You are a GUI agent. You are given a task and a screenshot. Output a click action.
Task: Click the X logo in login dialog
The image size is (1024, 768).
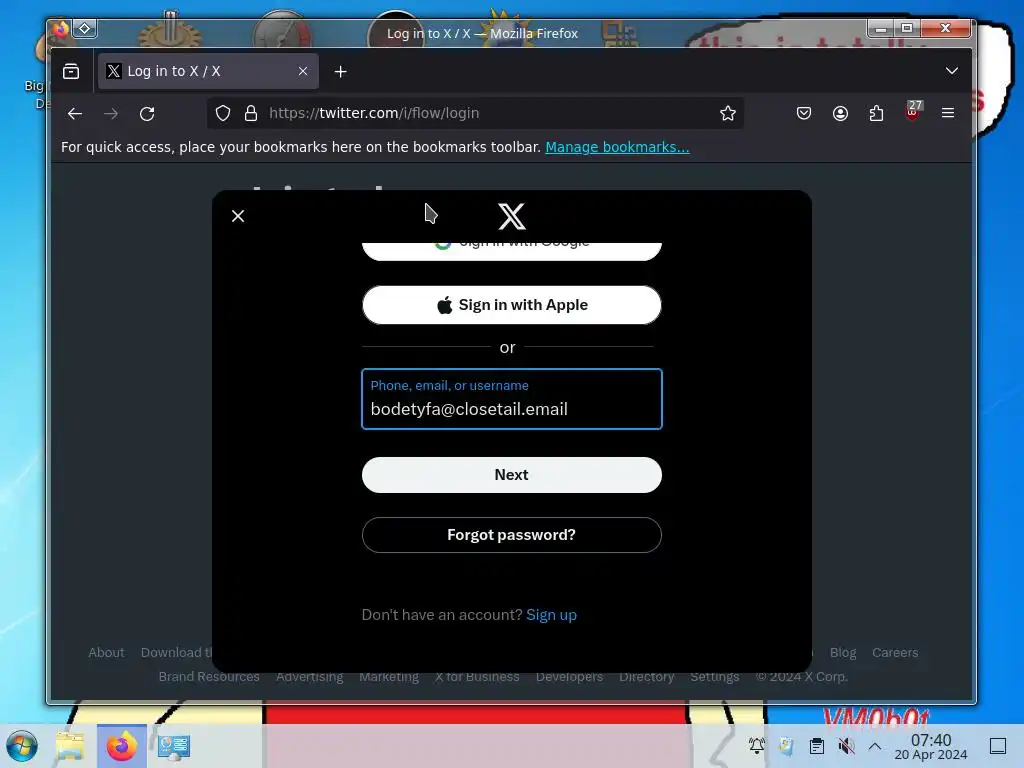point(512,216)
